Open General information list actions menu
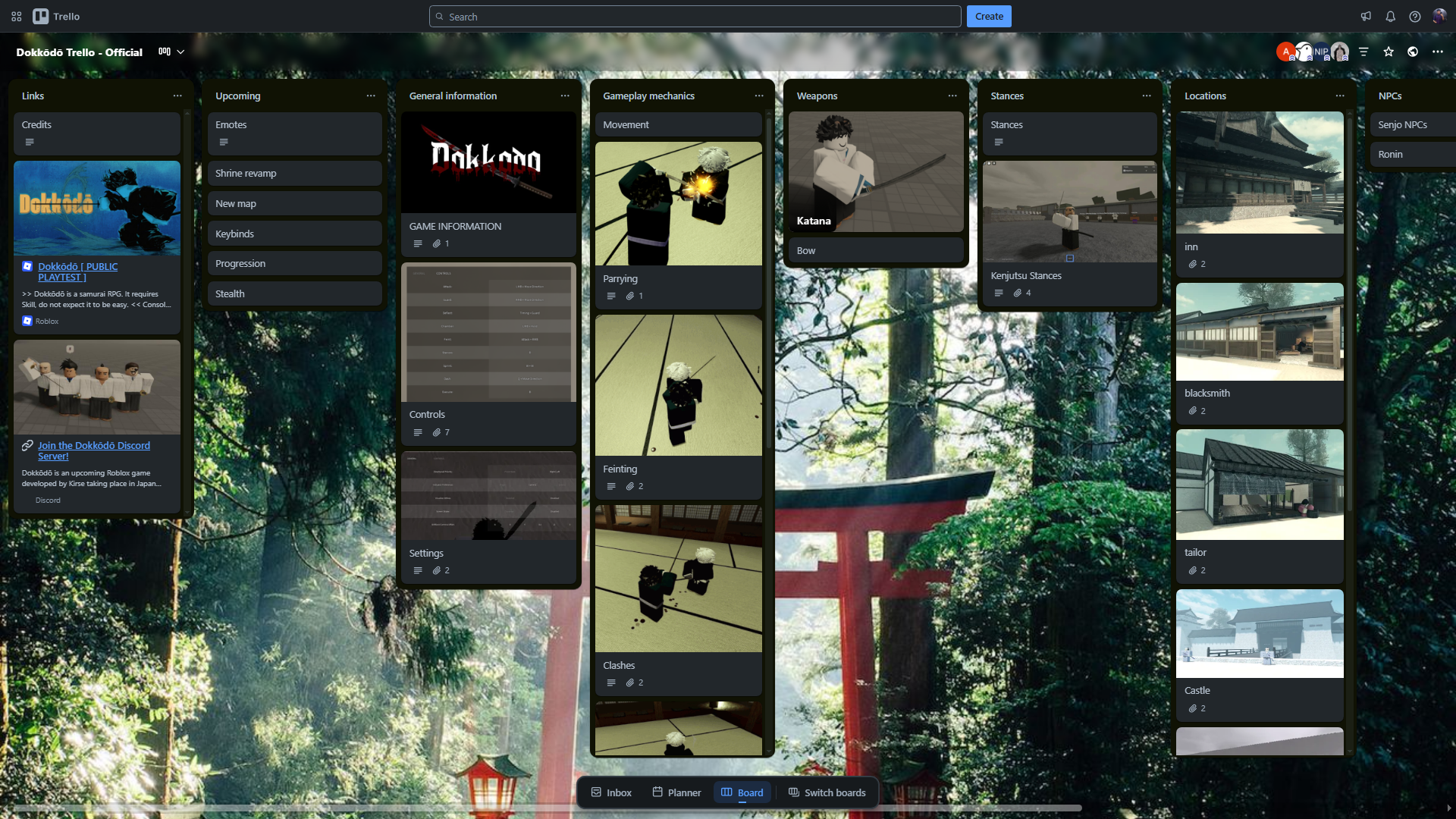The width and height of the screenshot is (1456, 819). pos(565,96)
